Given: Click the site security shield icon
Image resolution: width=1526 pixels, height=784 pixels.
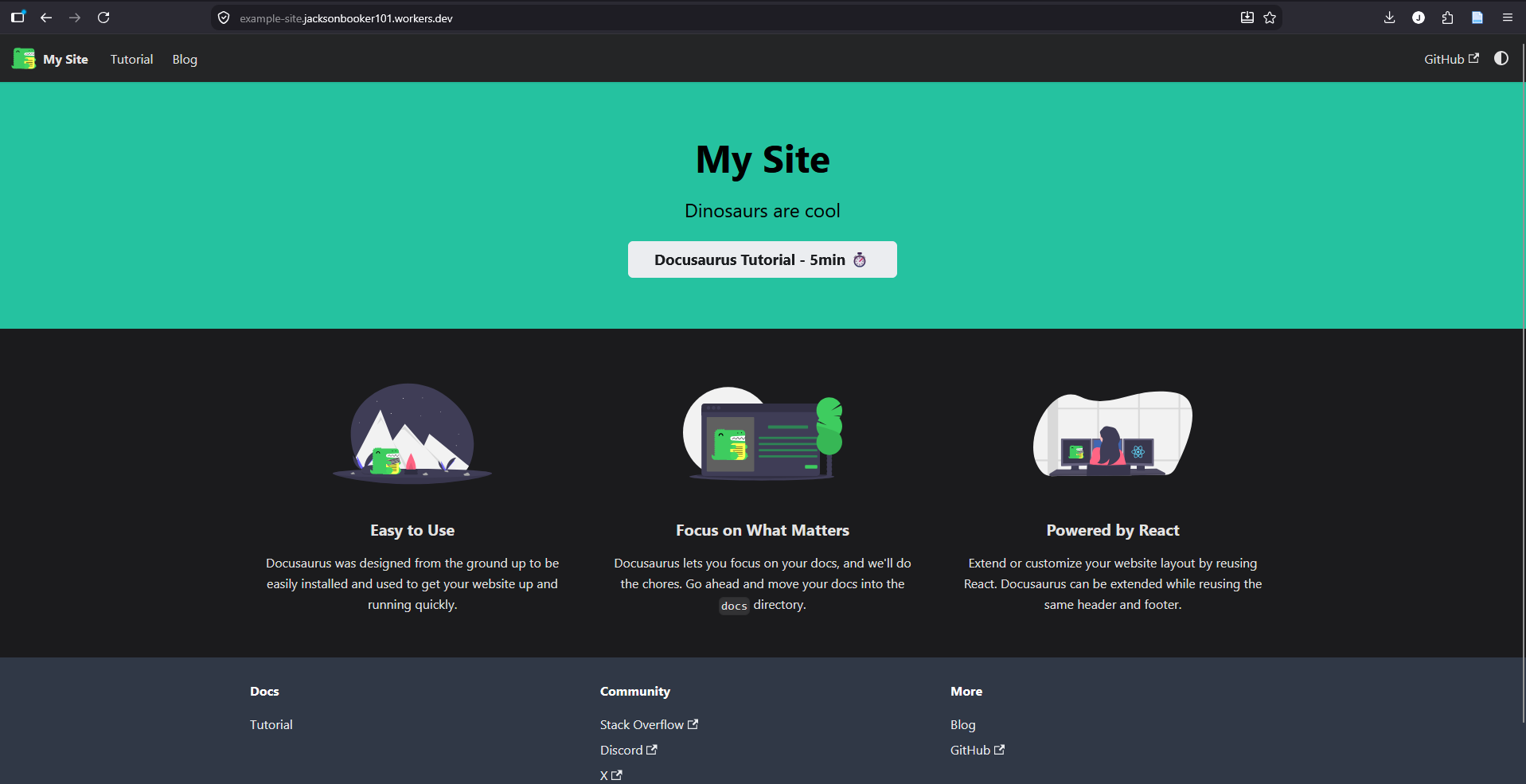Looking at the screenshot, I should (x=224, y=18).
